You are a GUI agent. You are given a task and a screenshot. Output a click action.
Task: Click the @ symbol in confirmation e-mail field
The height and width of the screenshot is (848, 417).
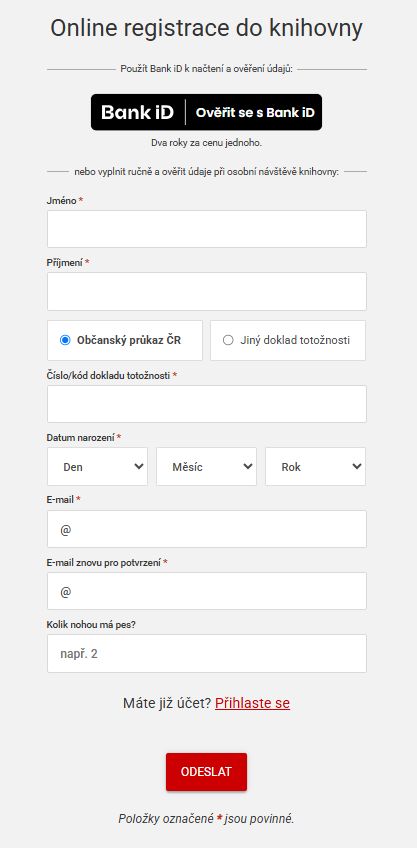[65, 592]
